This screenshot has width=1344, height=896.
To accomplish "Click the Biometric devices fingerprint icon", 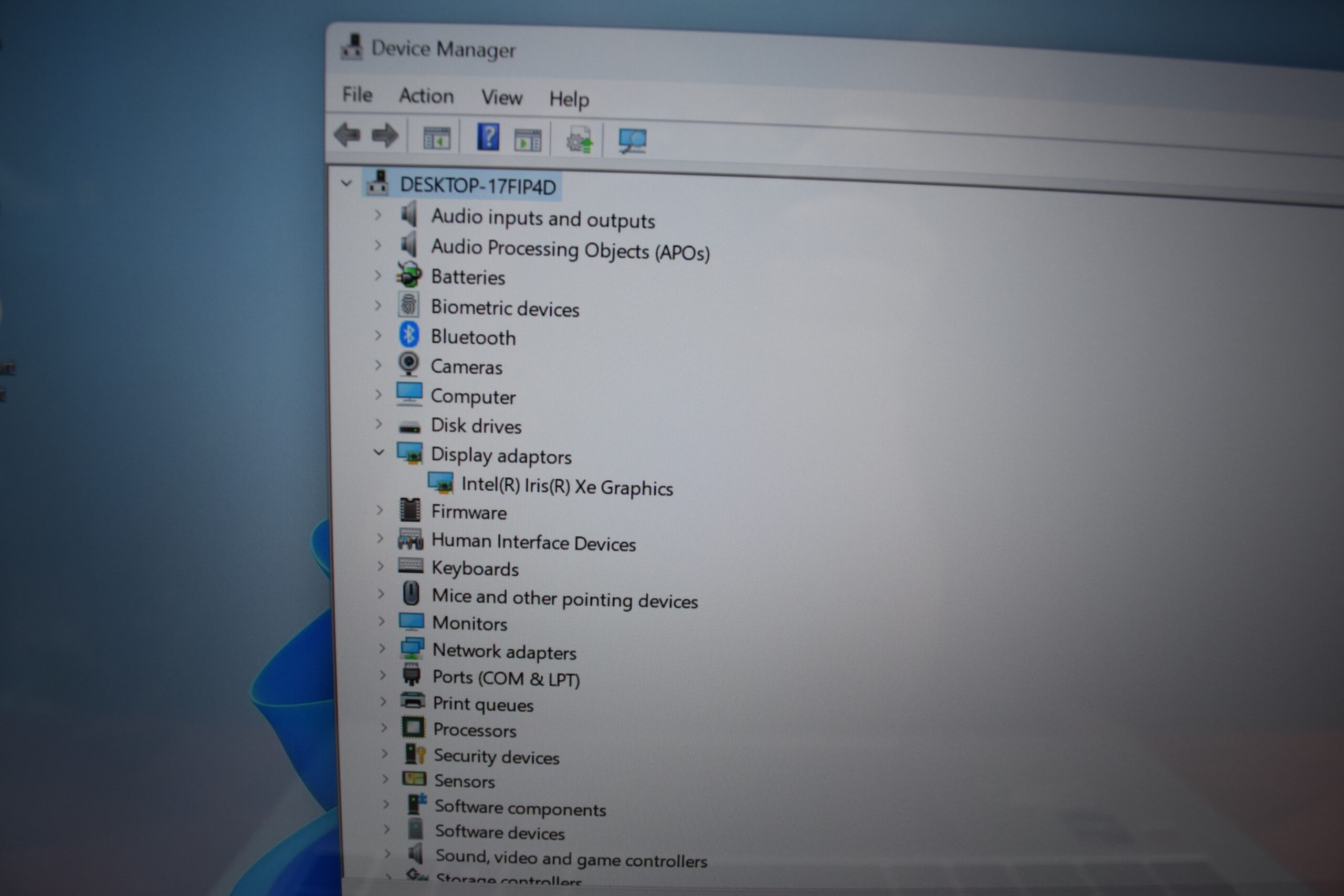I will (x=408, y=304).
